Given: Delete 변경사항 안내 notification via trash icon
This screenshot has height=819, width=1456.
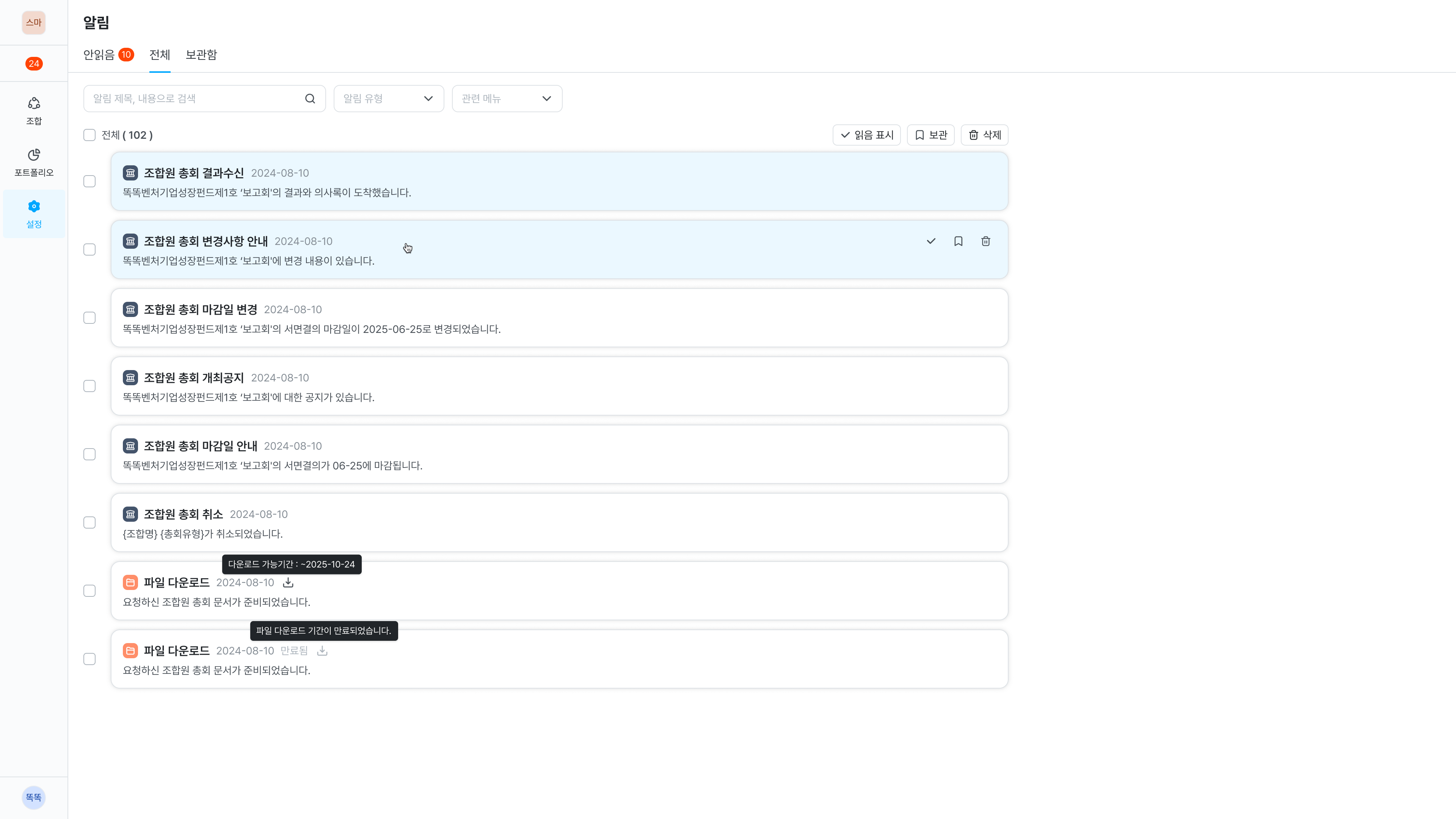Looking at the screenshot, I should 985,242.
